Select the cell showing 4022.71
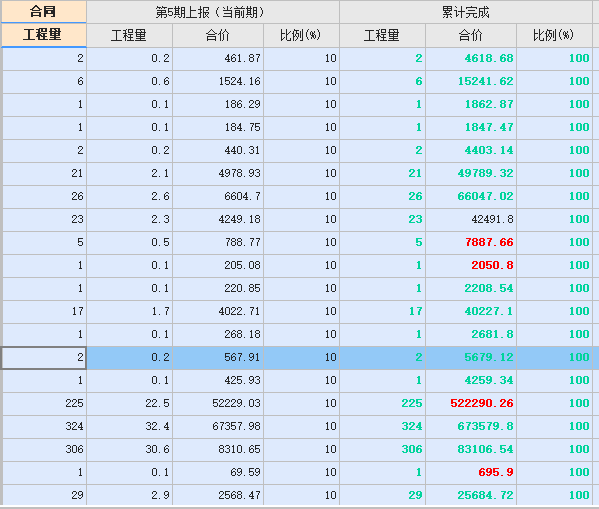 [x=218, y=311]
